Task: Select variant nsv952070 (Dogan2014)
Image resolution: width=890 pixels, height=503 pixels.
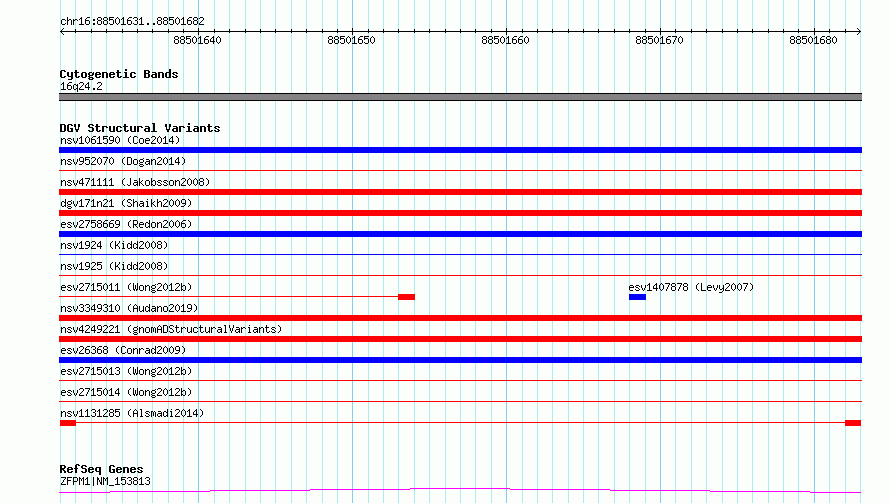Action: click(x=123, y=161)
